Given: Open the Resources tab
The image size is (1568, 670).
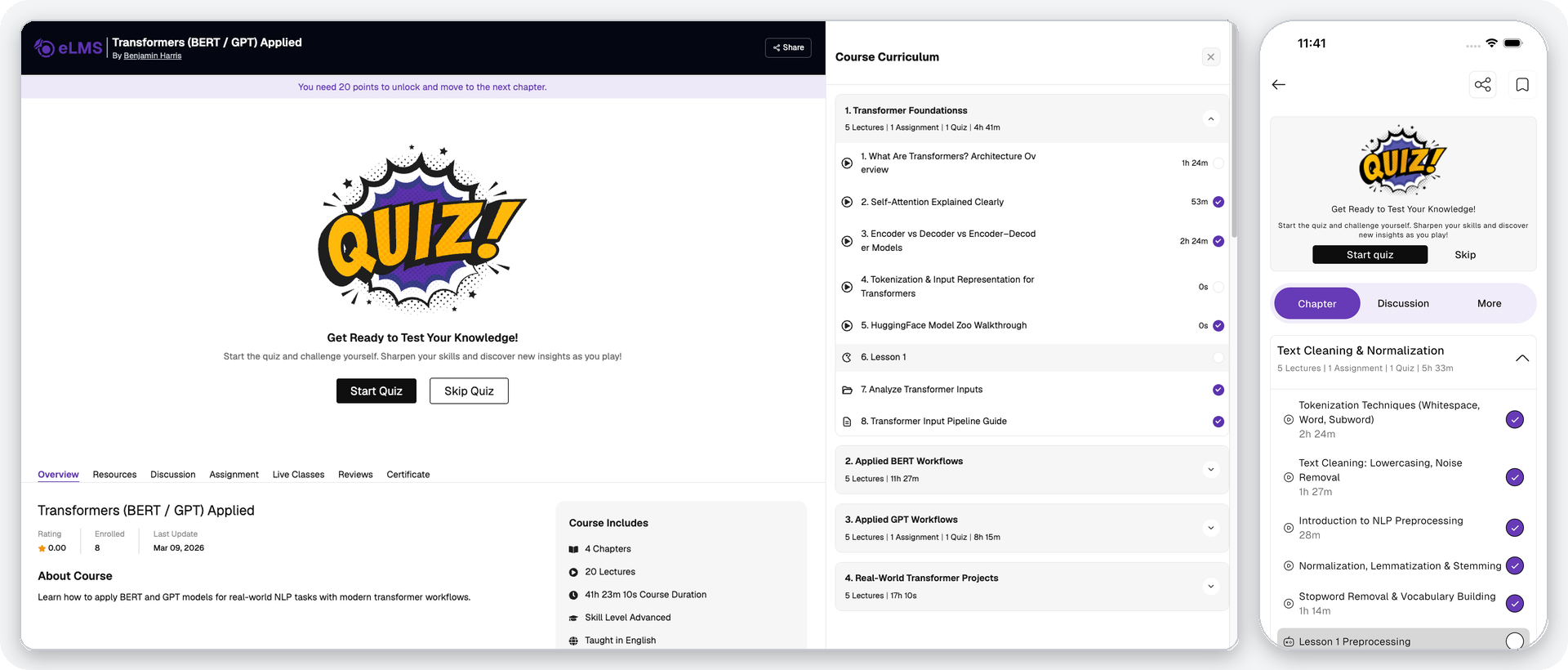Looking at the screenshot, I should coord(114,475).
